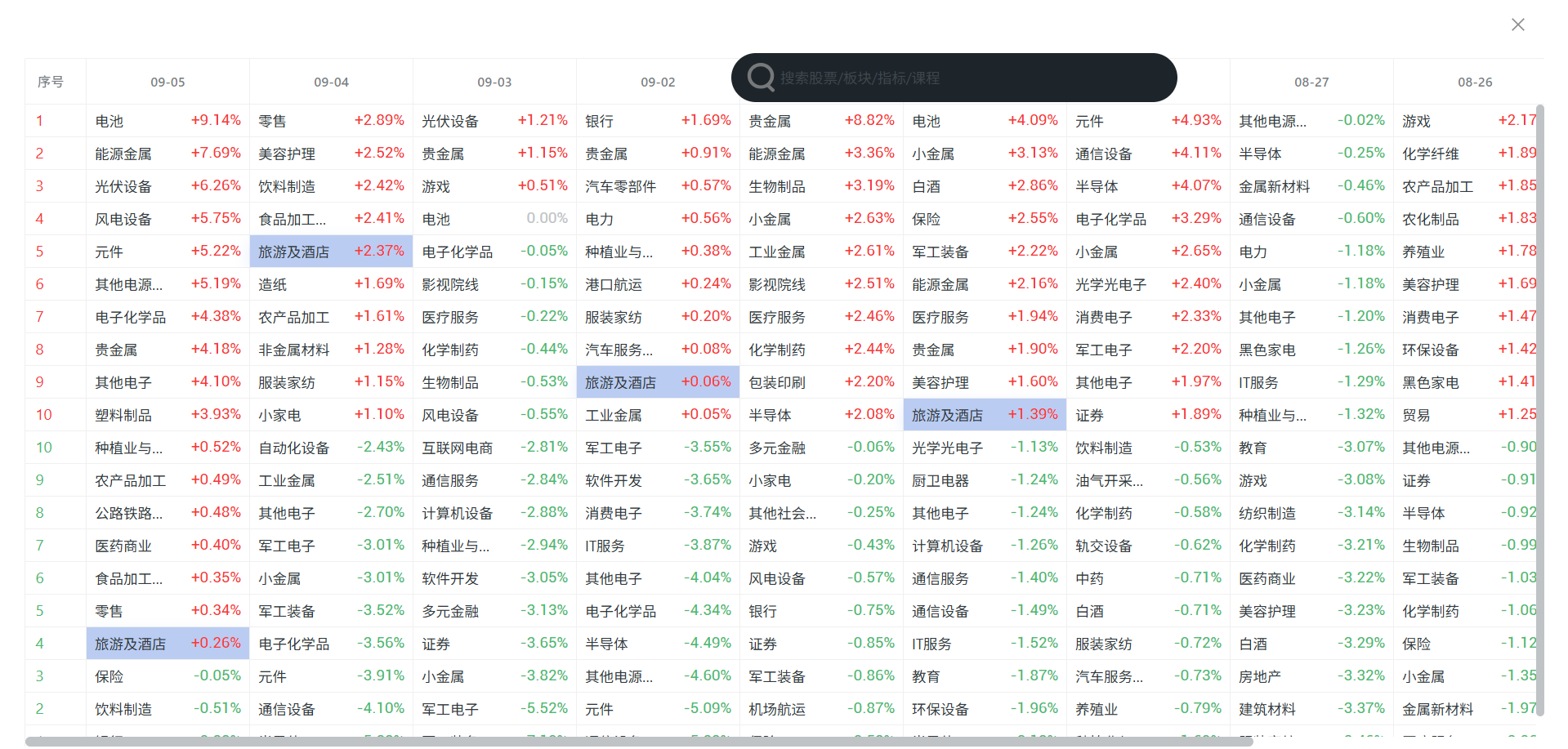Open 电池 sector ranked first on 09-05
Viewport: 1568px width, 749px height.
point(109,121)
